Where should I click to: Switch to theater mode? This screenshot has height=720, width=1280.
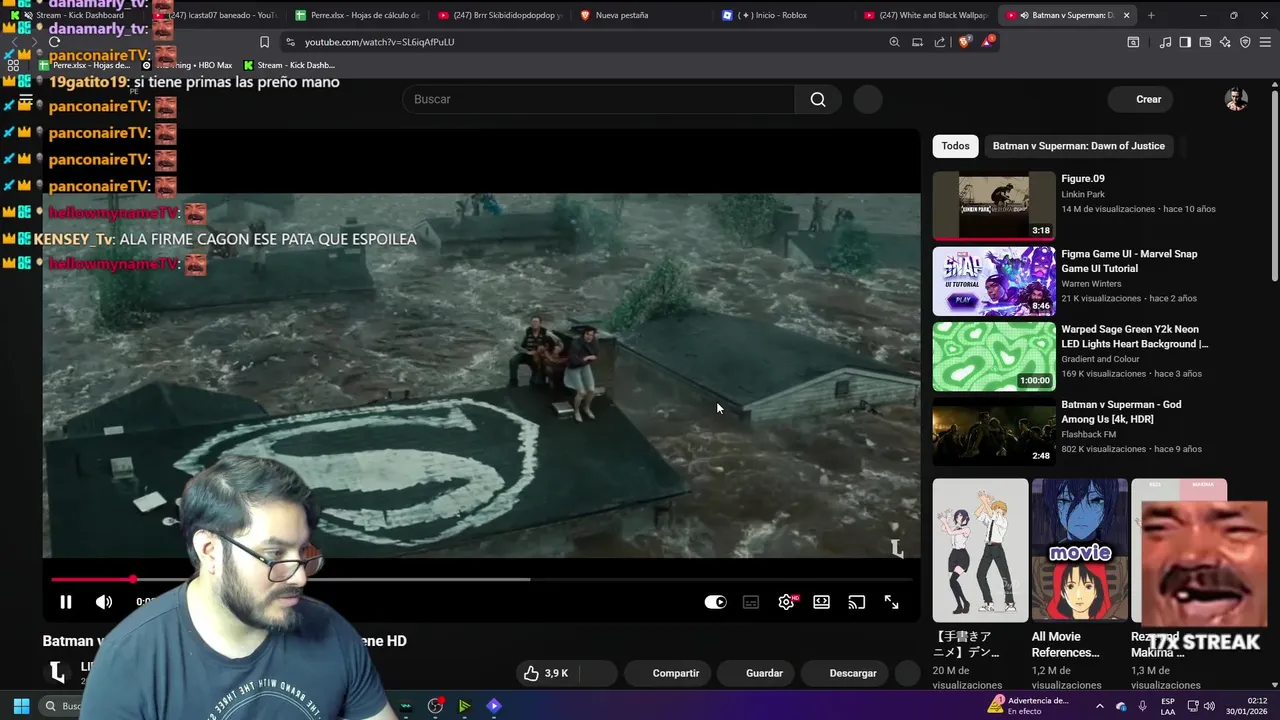coord(821,602)
